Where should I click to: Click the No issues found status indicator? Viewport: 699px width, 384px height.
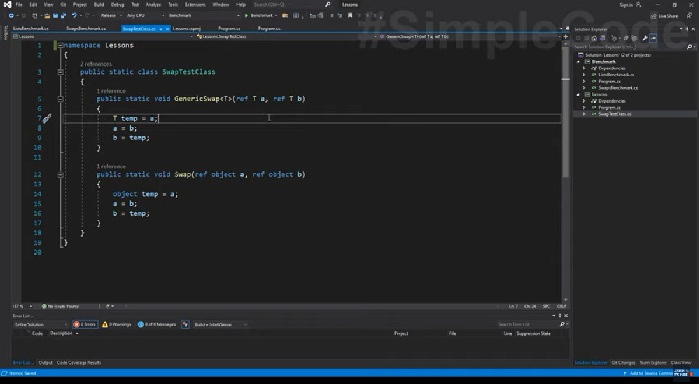(x=60, y=306)
